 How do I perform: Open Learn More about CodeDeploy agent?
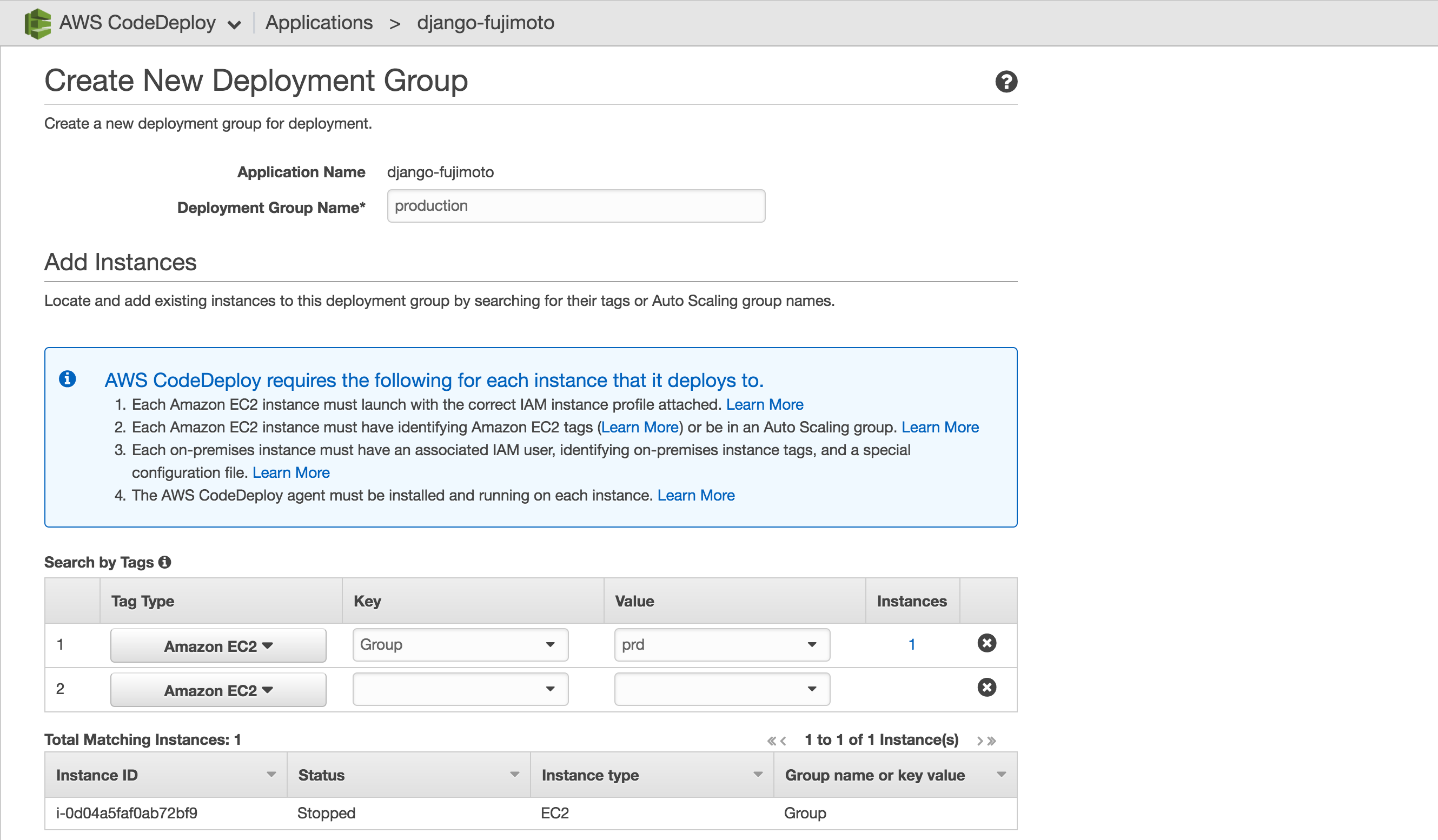point(695,496)
